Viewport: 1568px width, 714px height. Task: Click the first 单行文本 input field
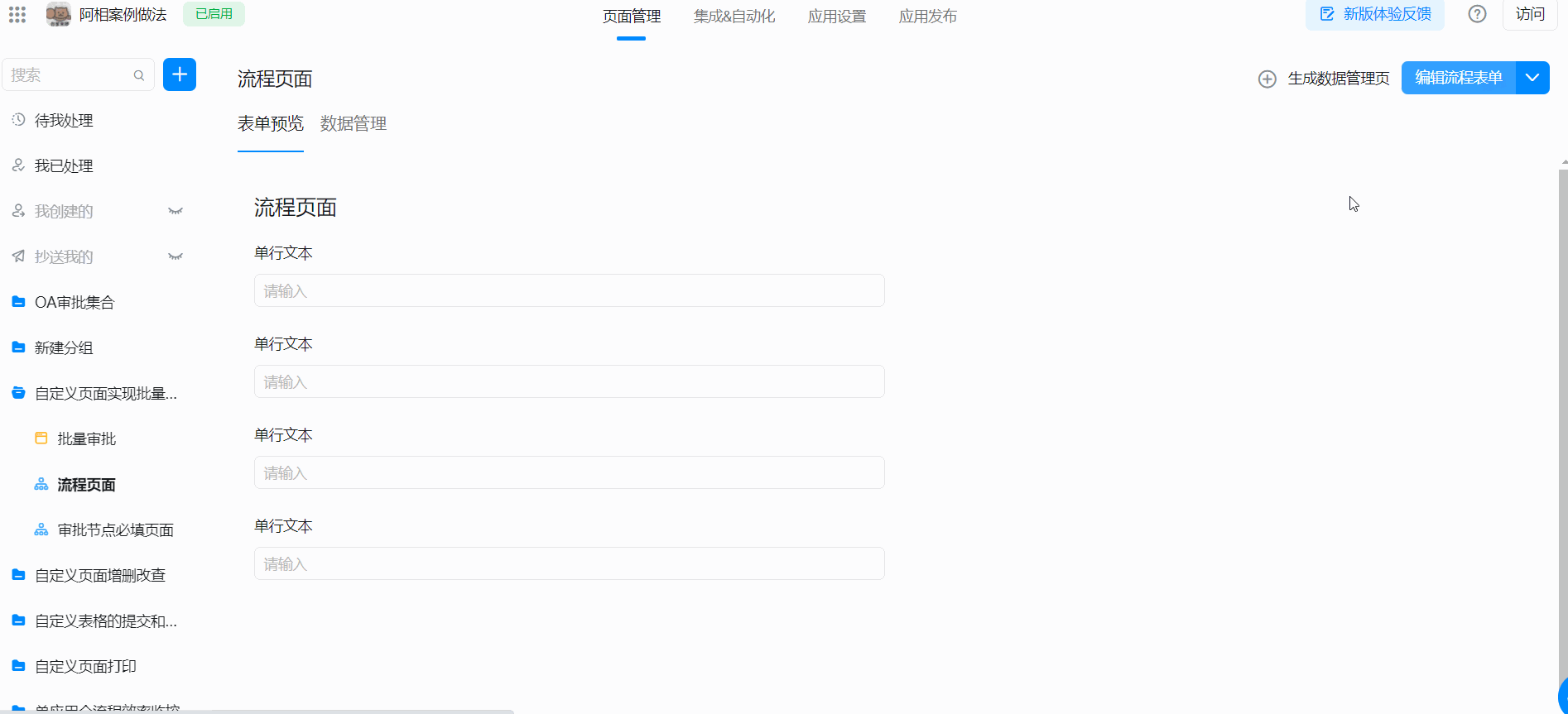pyautogui.click(x=570, y=290)
